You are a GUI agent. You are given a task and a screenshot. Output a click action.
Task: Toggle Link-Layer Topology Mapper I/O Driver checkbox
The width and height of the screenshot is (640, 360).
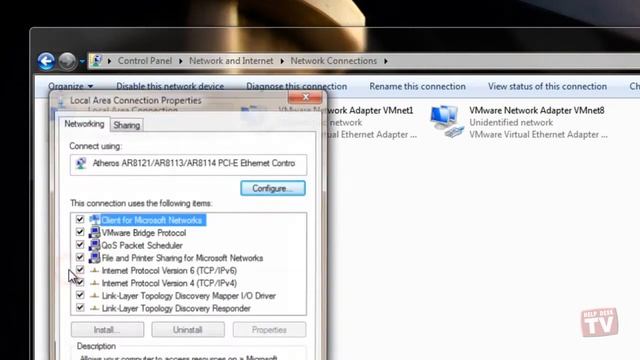(80, 295)
